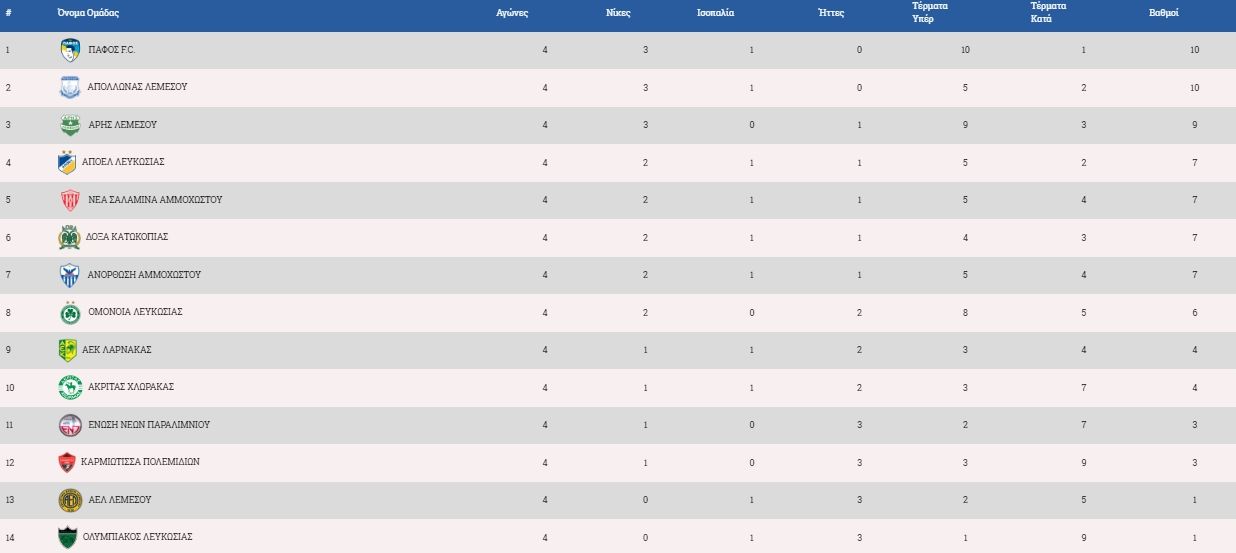Select the ΑΕΛ ΛΕΜΕΣΟΥ team name
The image size is (1236, 553).
coord(120,499)
